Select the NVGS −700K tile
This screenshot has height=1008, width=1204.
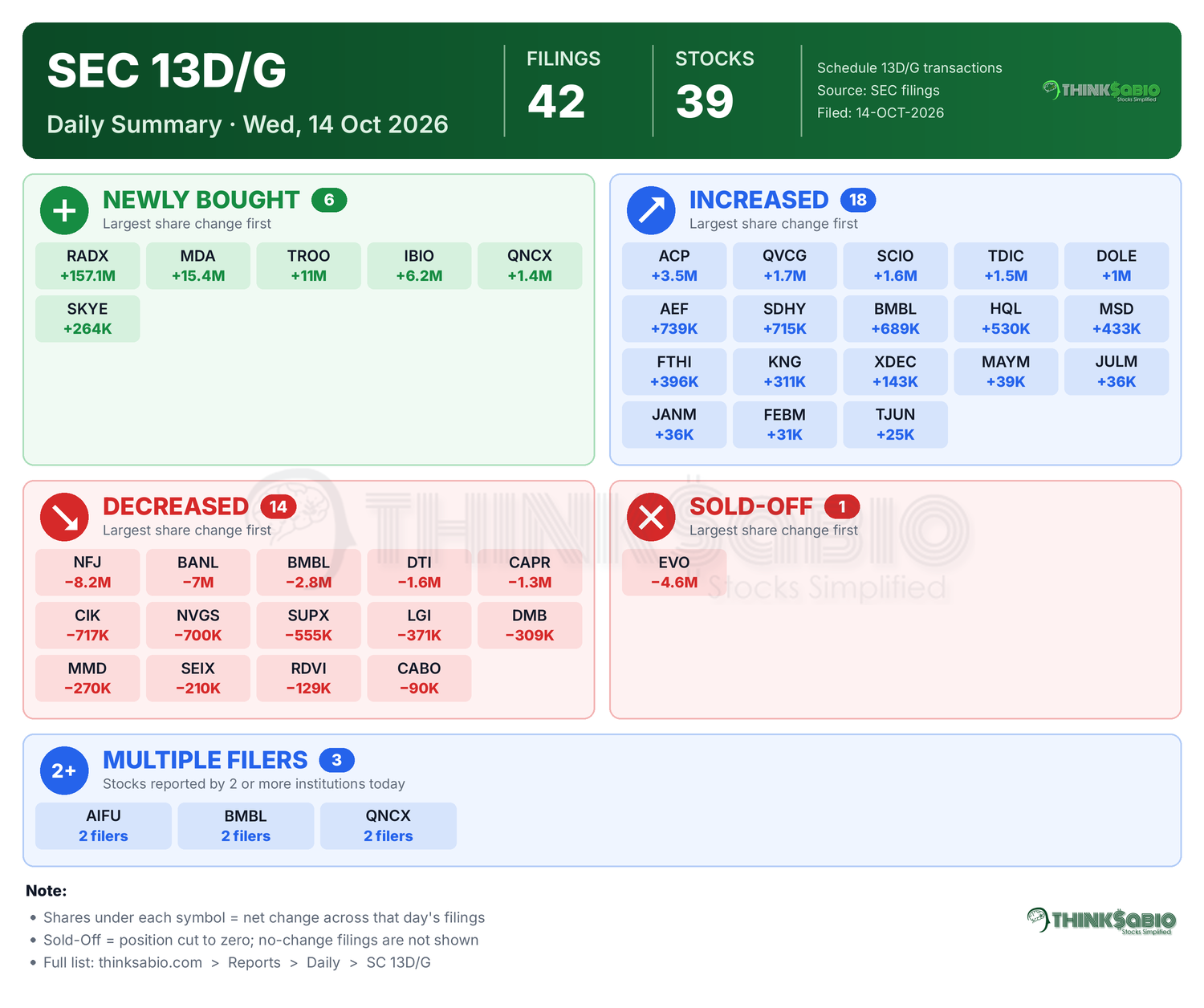click(198, 625)
